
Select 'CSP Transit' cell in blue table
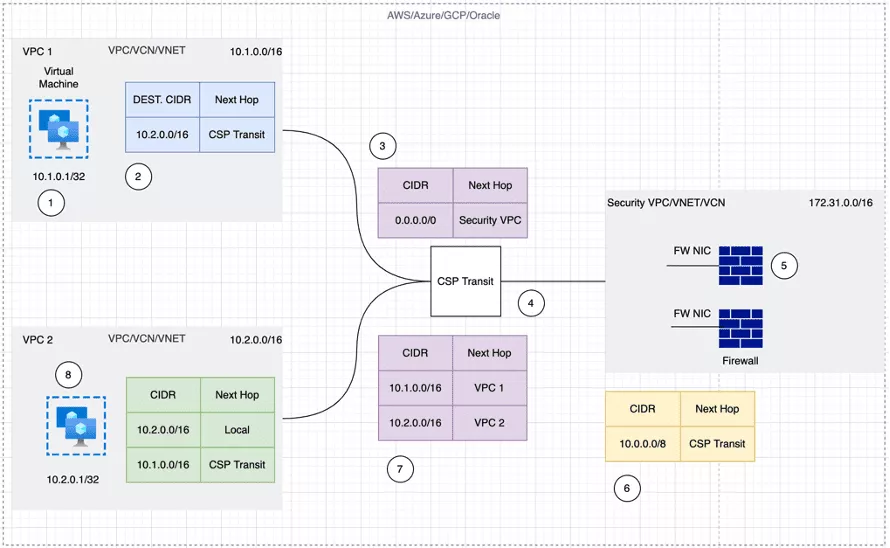pos(237,135)
